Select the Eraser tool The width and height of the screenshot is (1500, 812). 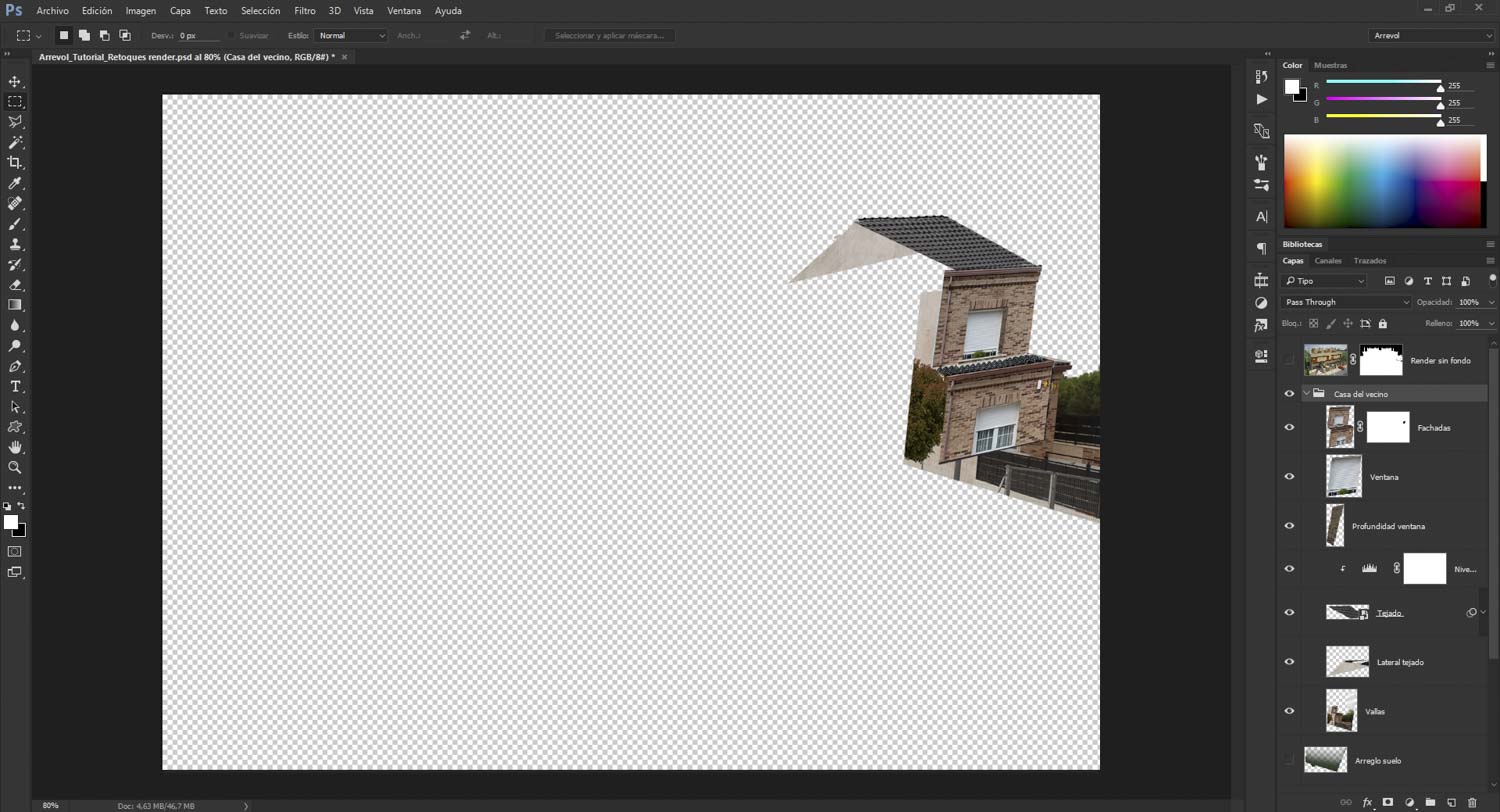15,285
